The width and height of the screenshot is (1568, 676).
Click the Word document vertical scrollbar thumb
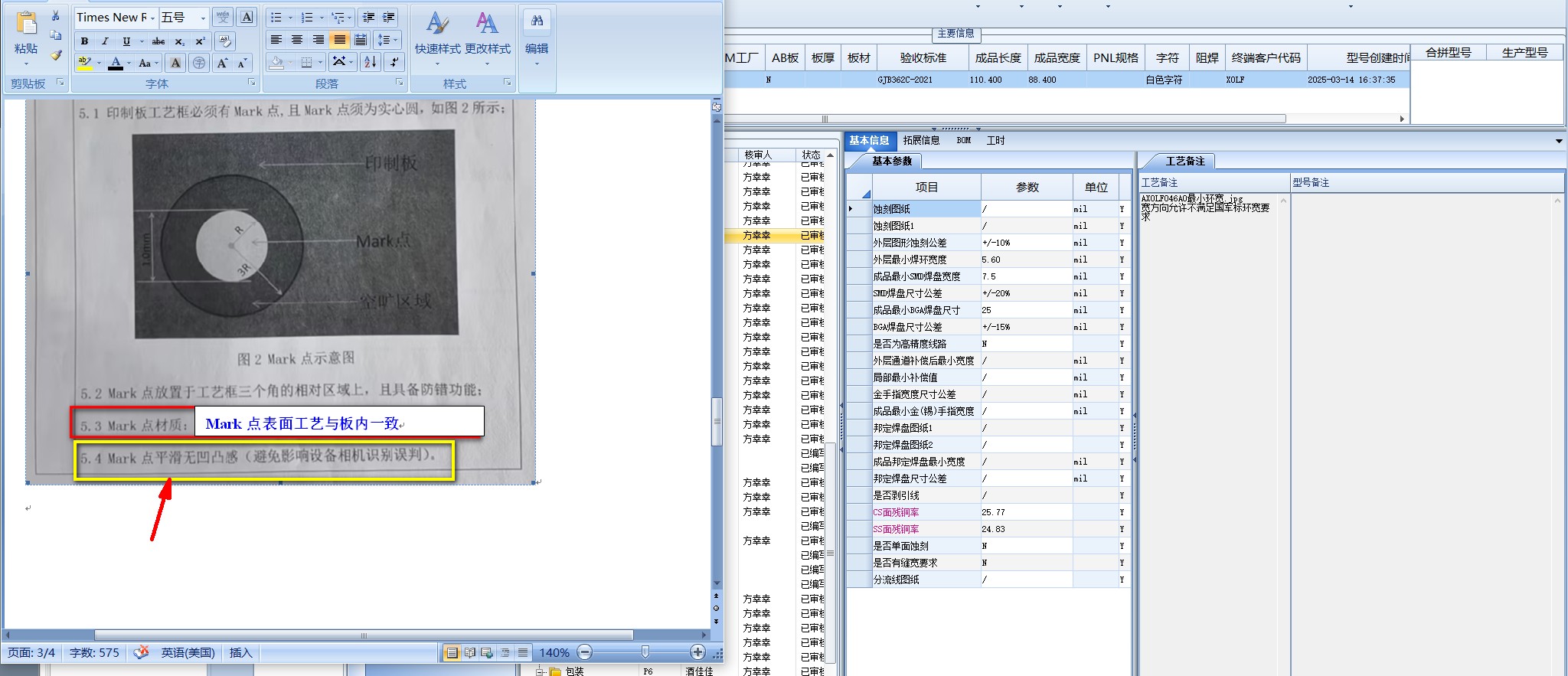coord(717,422)
